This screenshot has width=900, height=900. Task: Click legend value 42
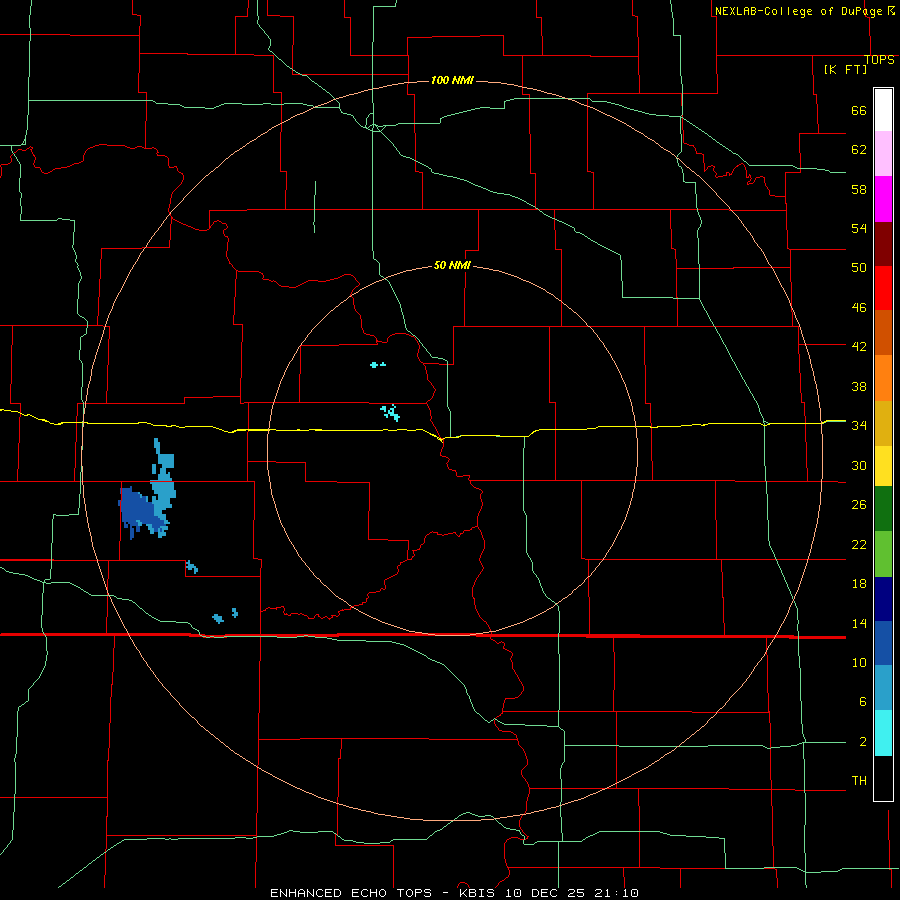coord(859,347)
